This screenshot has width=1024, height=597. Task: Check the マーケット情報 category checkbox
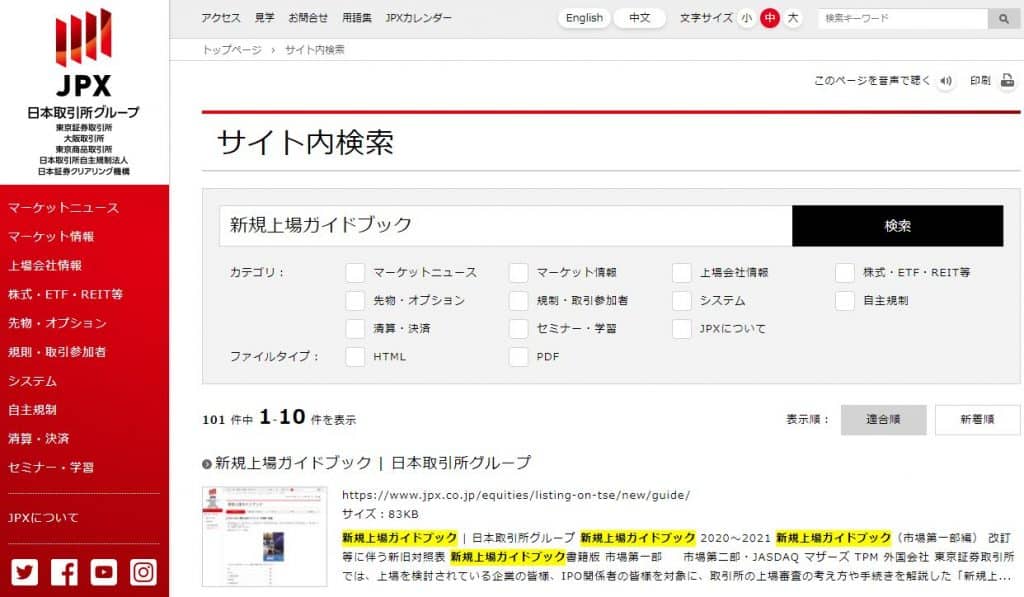[519, 272]
